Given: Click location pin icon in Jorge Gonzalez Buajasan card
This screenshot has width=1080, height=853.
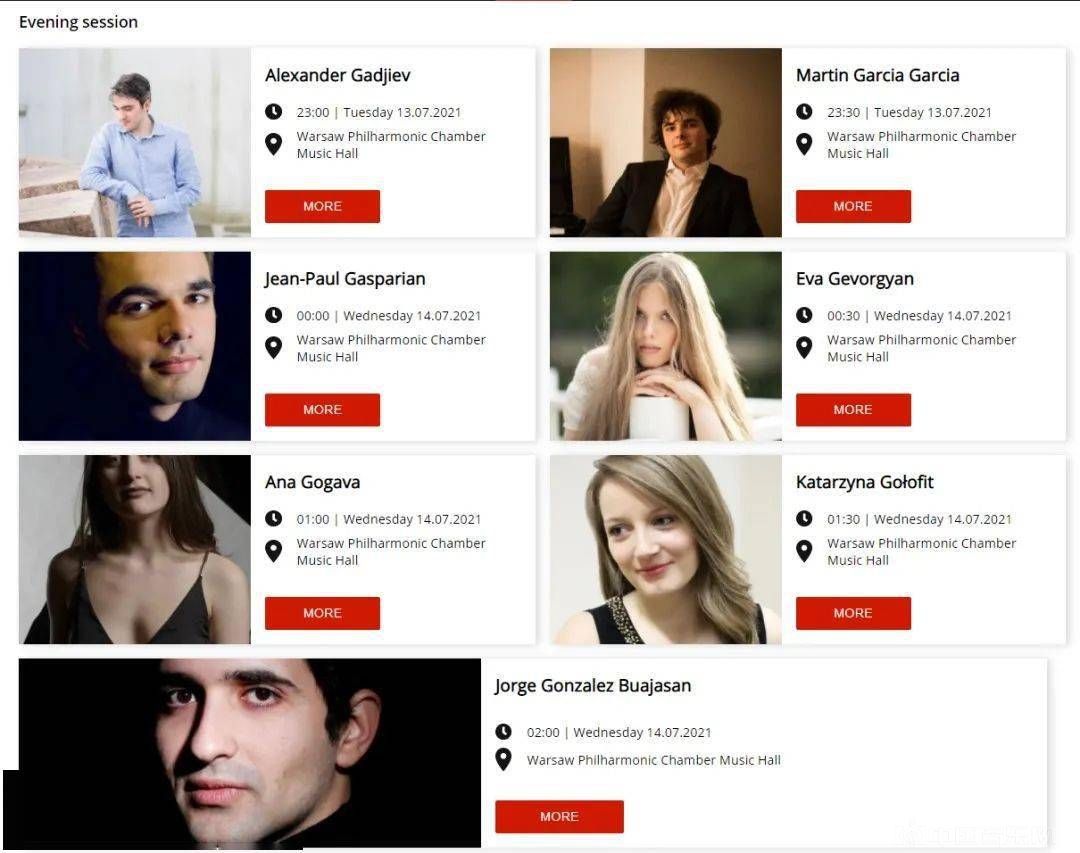Looking at the screenshot, I should coord(503,759).
